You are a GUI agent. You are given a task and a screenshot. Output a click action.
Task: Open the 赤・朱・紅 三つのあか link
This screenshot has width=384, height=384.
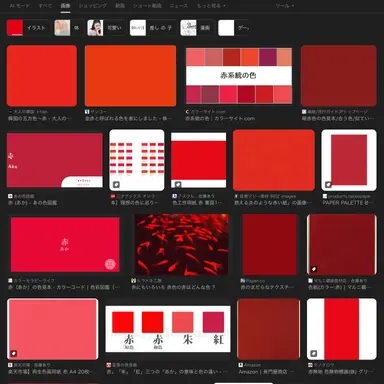(167, 371)
